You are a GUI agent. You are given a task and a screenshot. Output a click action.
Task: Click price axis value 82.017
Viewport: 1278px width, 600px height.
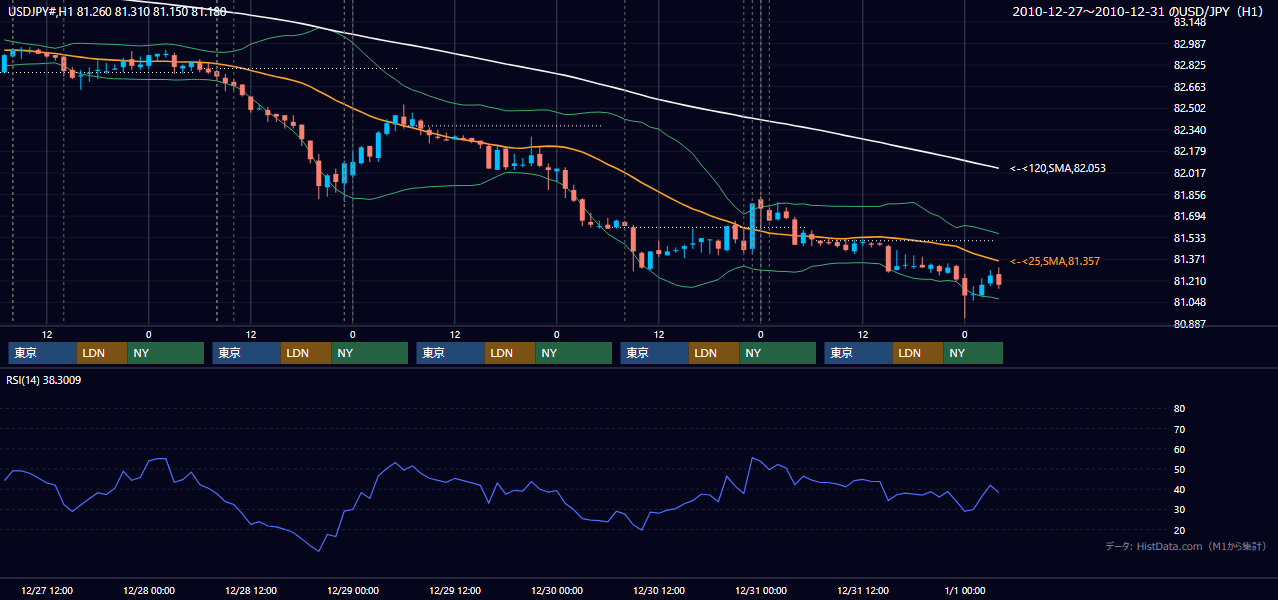click(x=1188, y=173)
